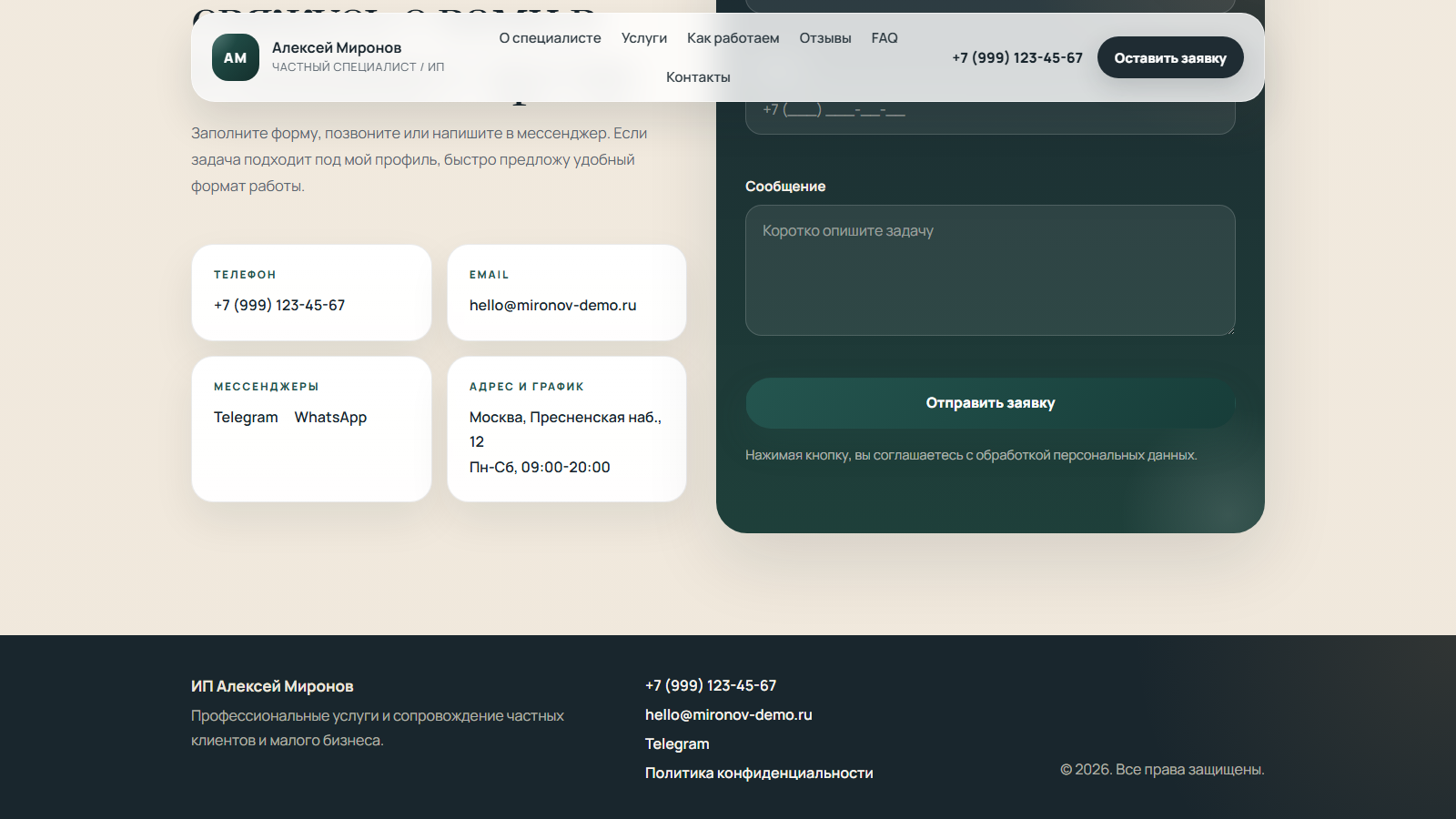The height and width of the screenshot is (819, 1456).
Task: Open Telegram in Мессенджеры card
Action: (246, 417)
